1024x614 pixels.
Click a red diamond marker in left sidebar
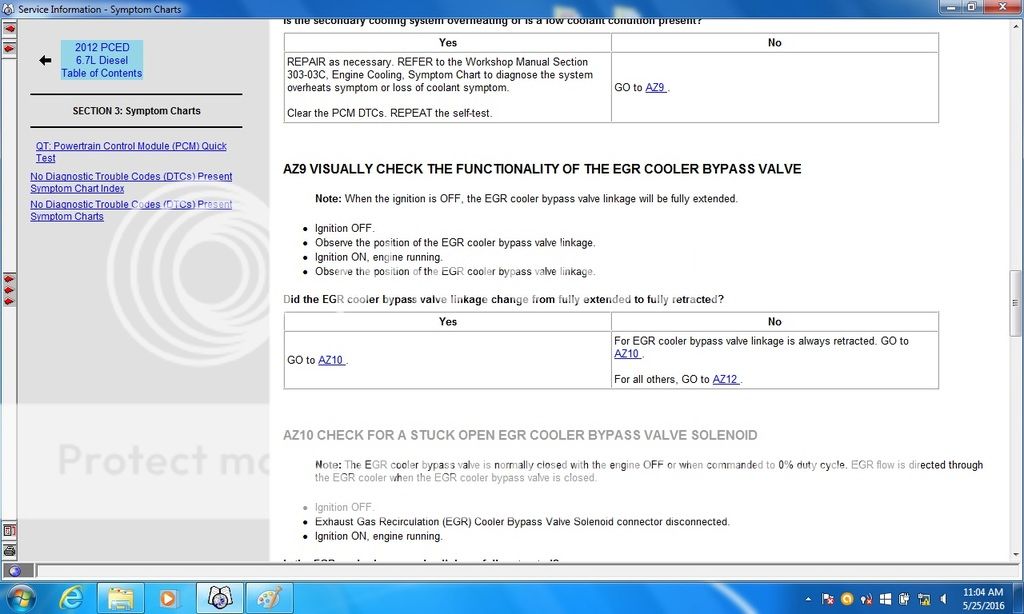click(9, 290)
